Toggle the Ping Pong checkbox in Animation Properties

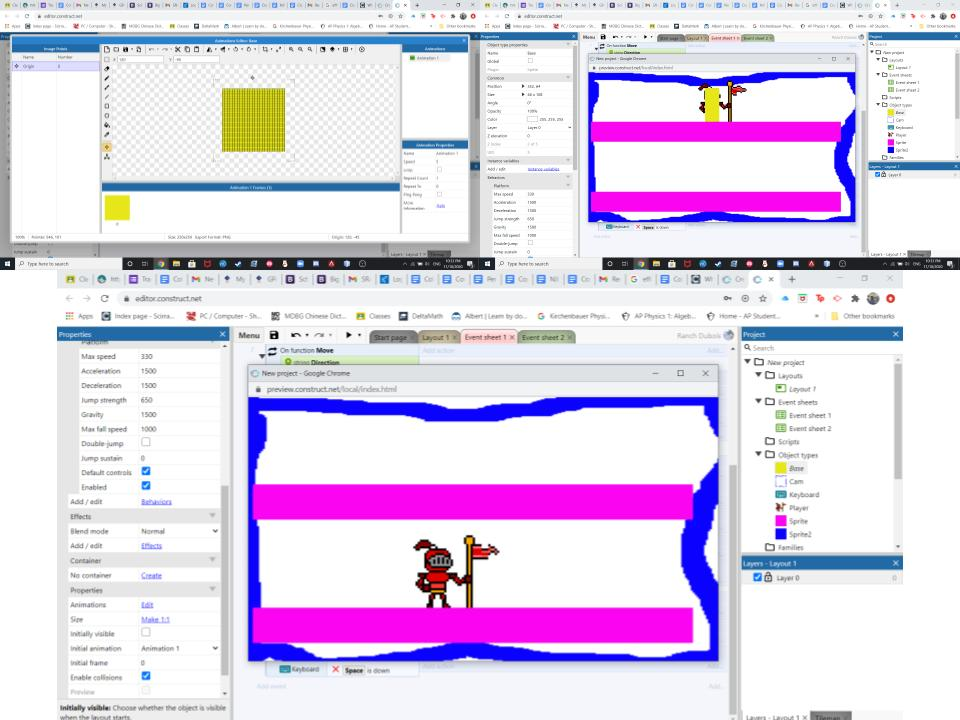pos(439,194)
